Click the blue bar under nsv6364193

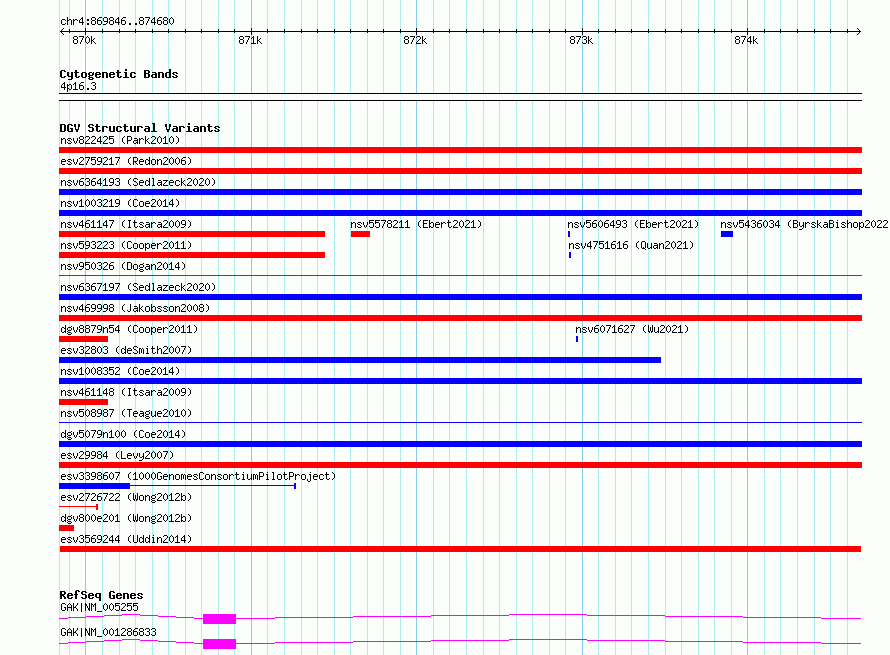click(x=460, y=192)
